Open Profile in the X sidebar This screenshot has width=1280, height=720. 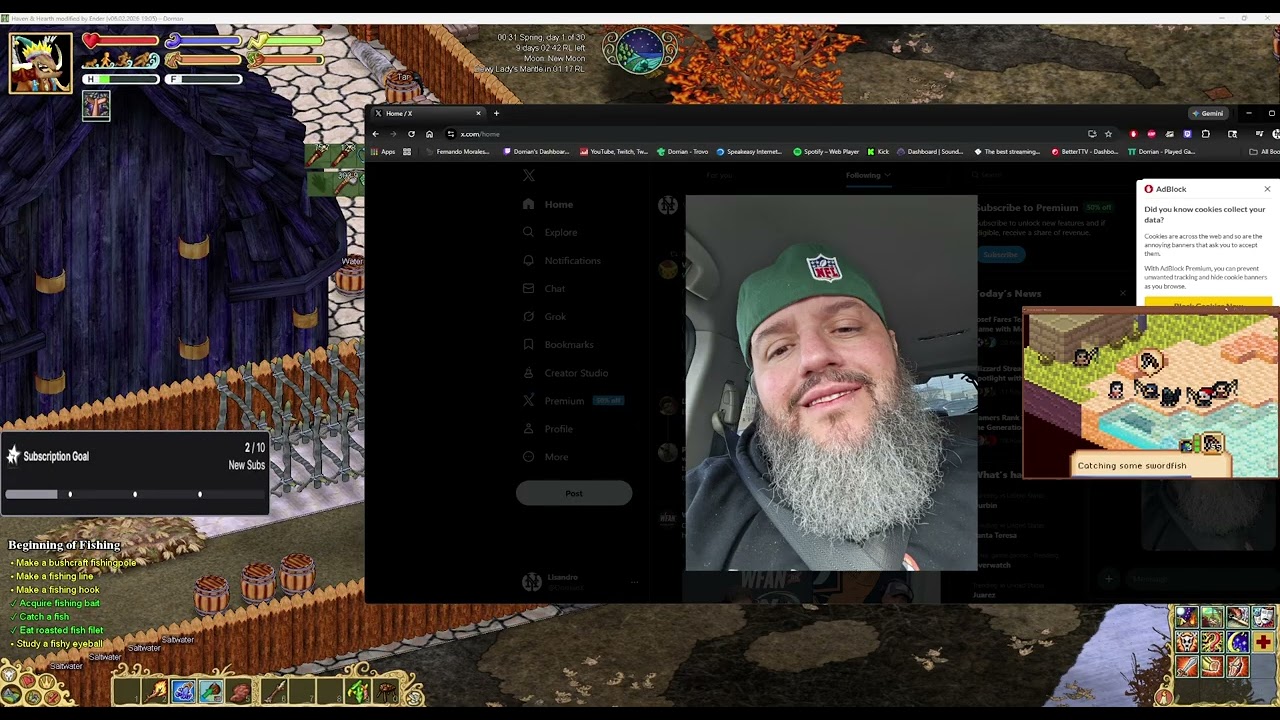pos(547,428)
